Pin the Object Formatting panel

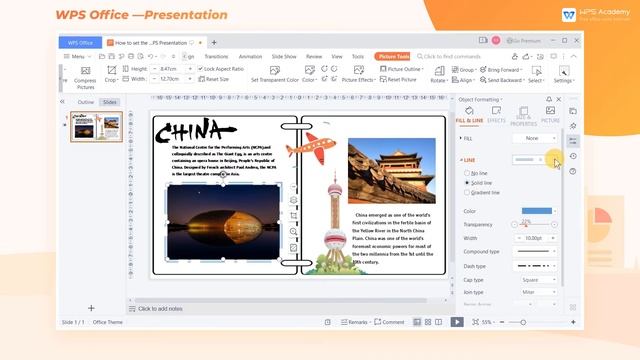point(549,99)
